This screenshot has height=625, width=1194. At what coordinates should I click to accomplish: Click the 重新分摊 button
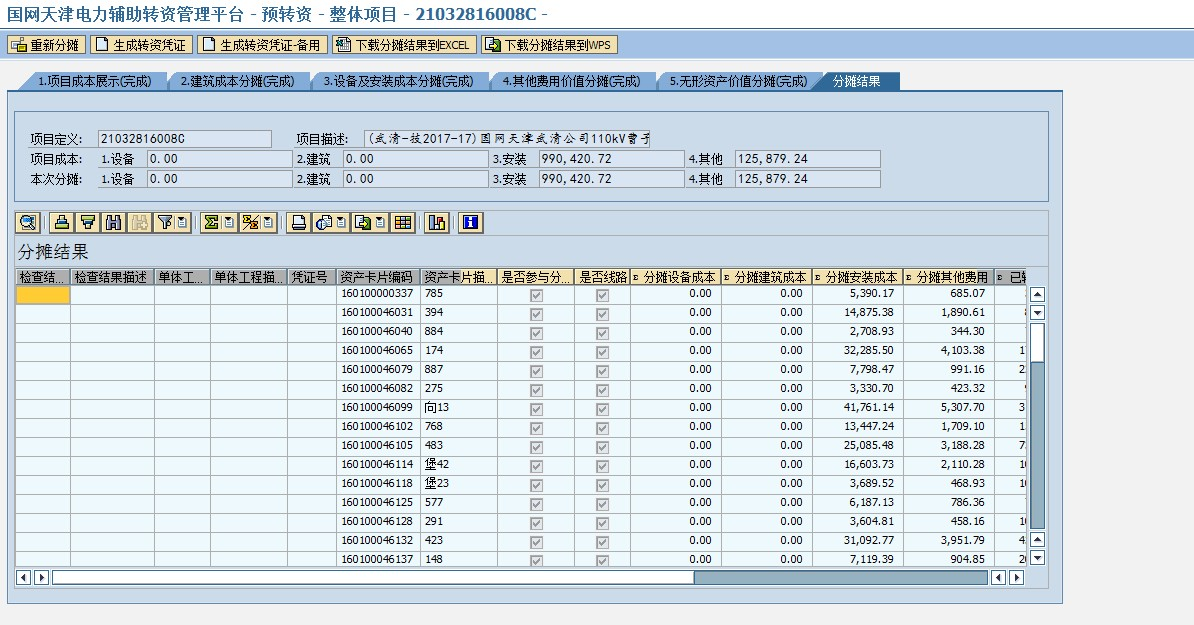pos(46,45)
